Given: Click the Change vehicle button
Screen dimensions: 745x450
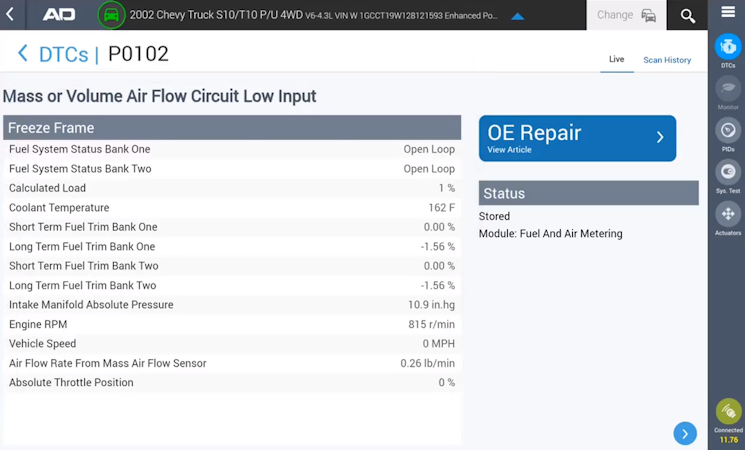Looking at the screenshot, I should pos(626,15).
